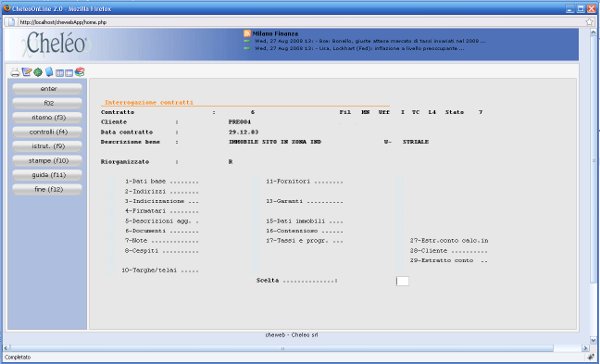Select menu option 29-Estratto conto
Screen dimensions: 600x364
pos(449,260)
